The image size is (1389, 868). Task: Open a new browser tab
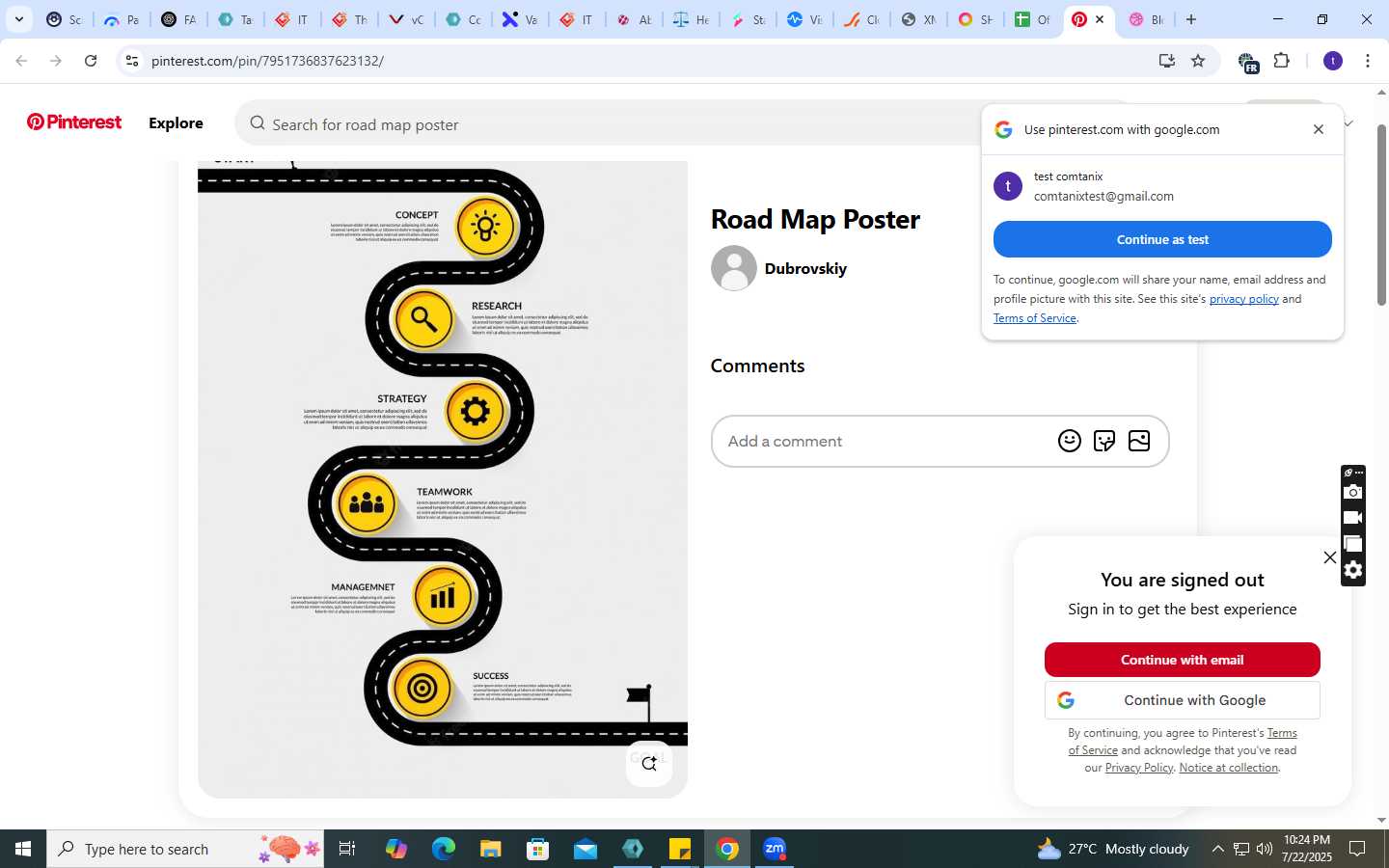tap(1191, 19)
